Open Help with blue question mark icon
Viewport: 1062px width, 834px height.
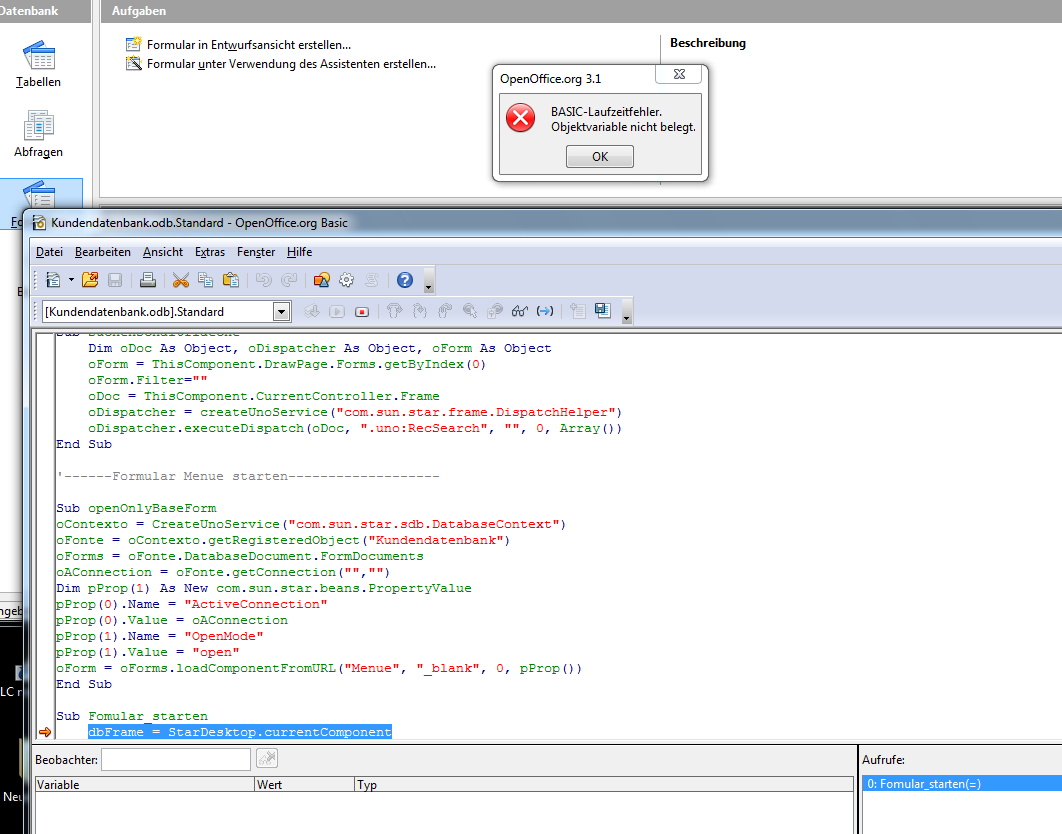point(405,280)
